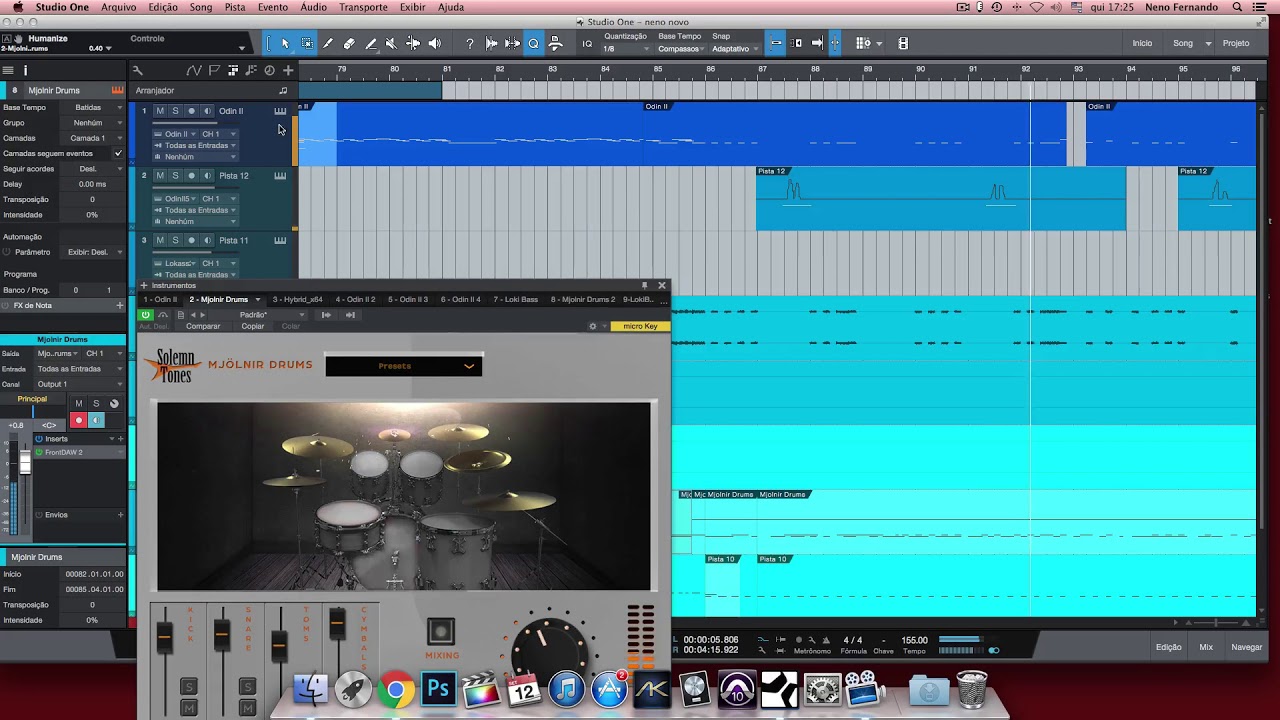Click the Principal channel volume fader
Viewport: 1280px width, 720px height.
25,464
